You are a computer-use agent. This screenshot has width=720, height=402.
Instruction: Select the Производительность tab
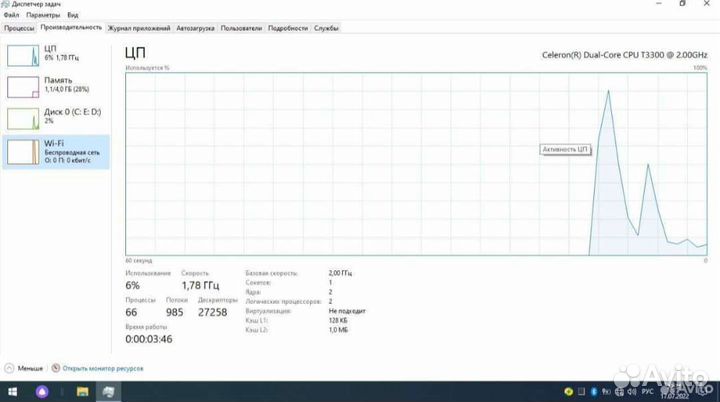coord(71,28)
